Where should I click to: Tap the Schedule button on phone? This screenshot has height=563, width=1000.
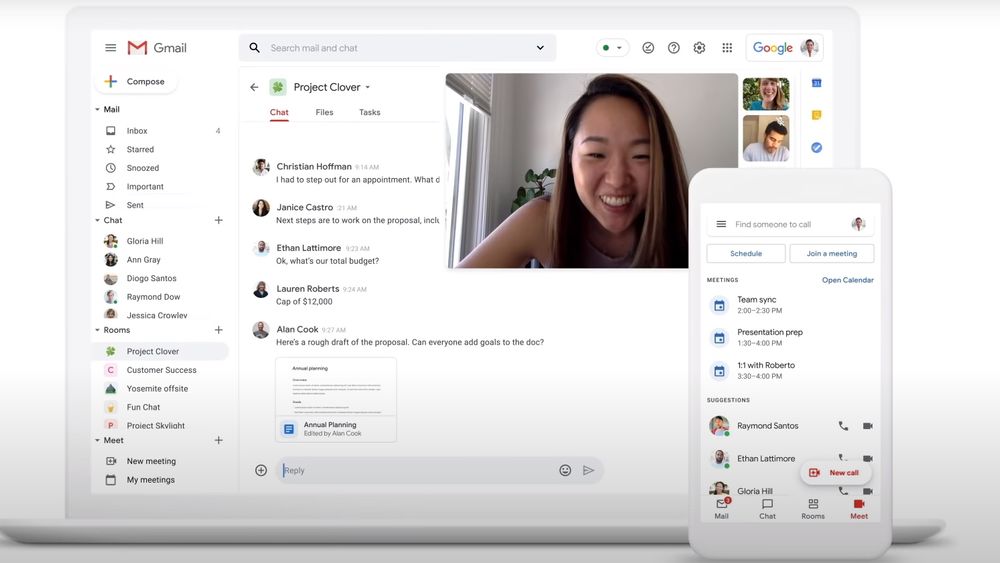(x=746, y=254)
